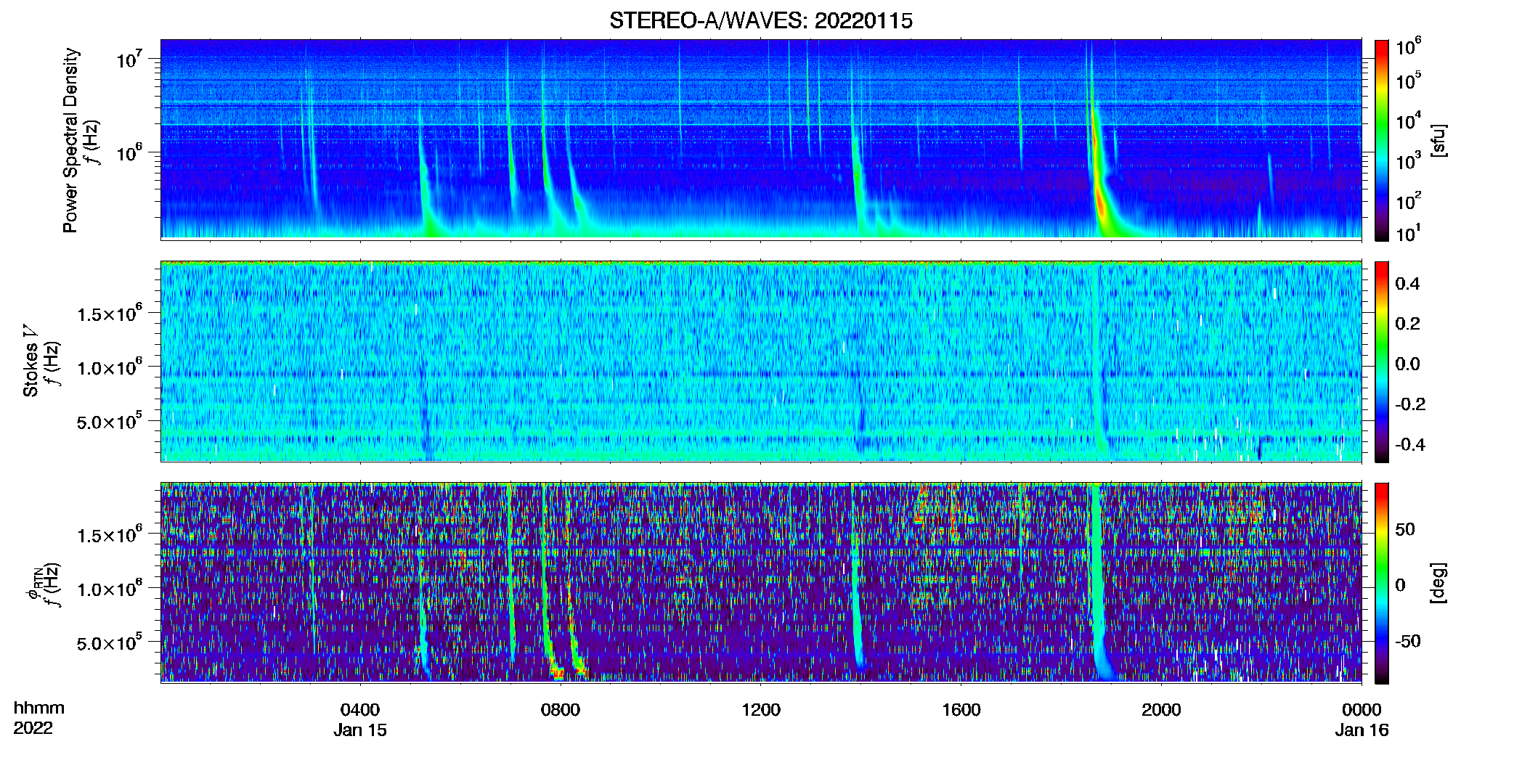Select the 1200 time tick label

click(761, 709)
